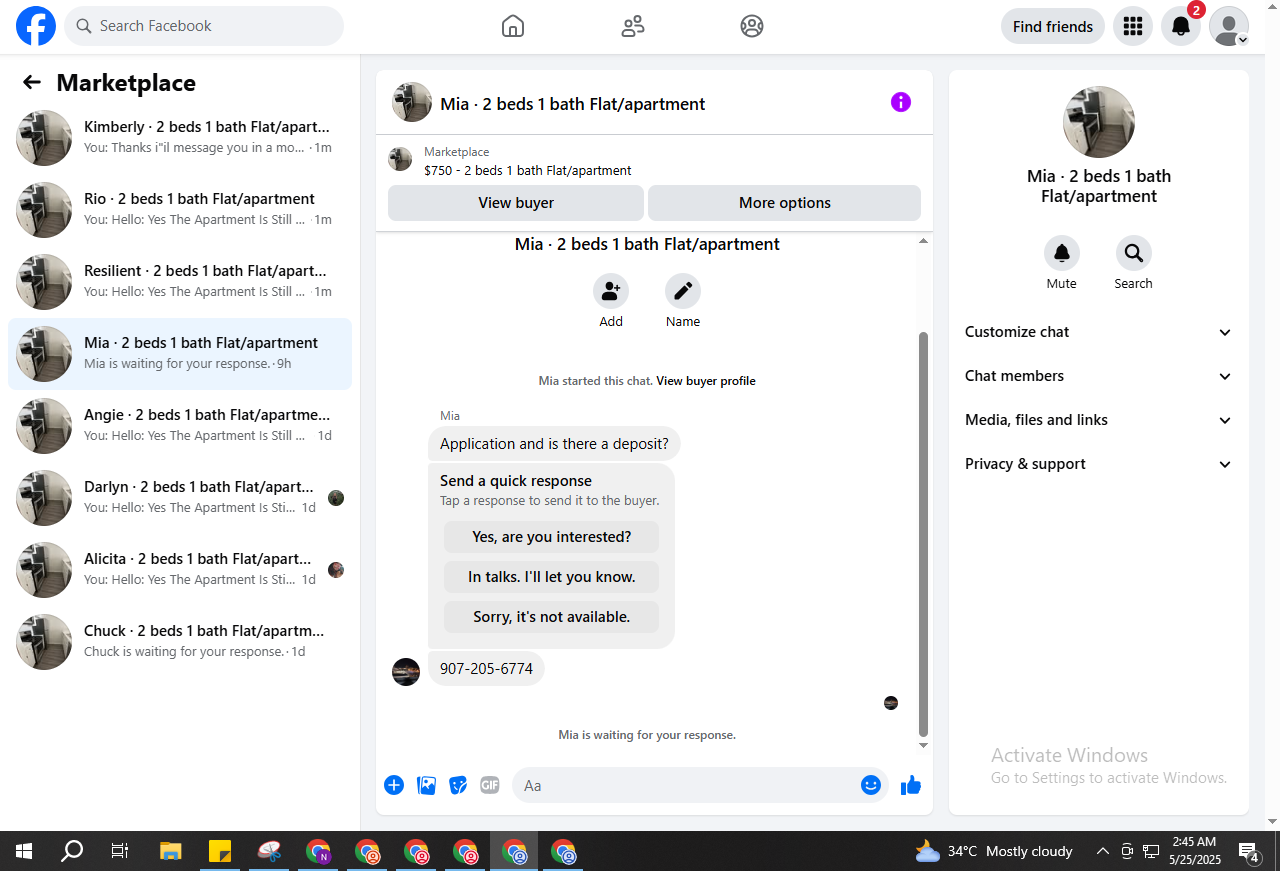Image resolution: width=1280 pixels, height=871 pixels.
Task: Click the listing thumbnail in Marketplace banner
Action: [400, 160]
